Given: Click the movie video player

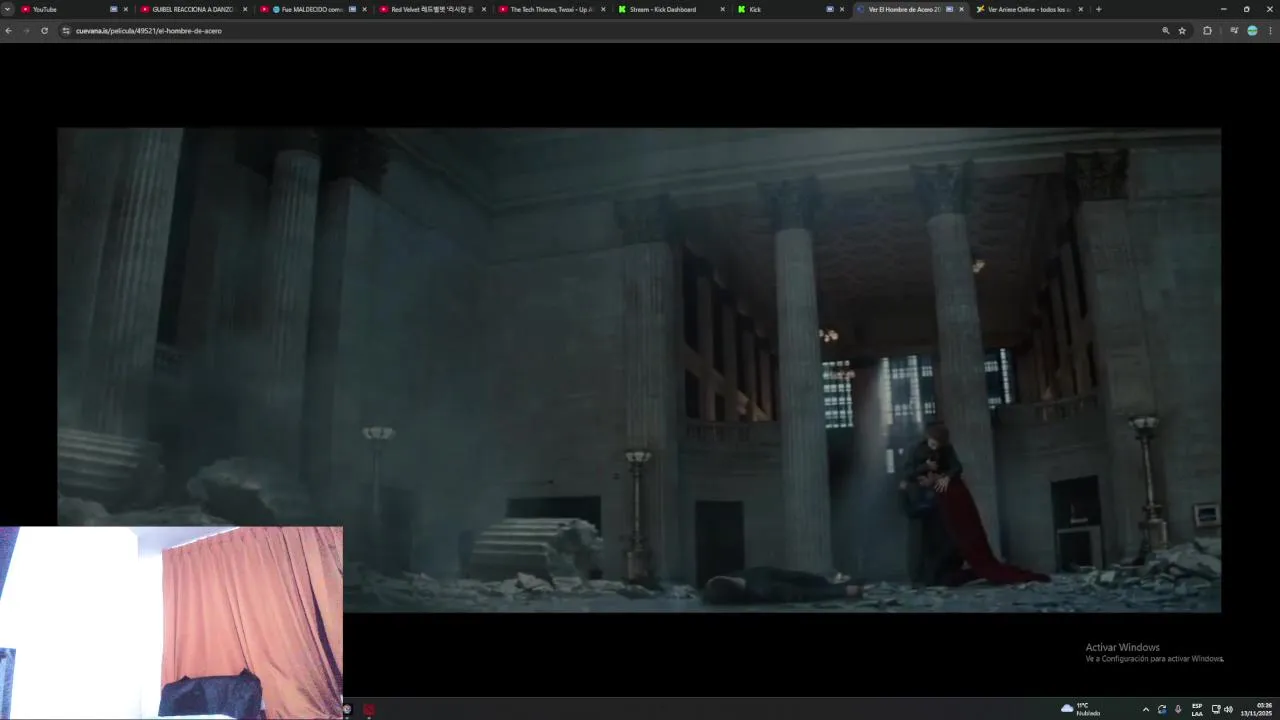Looking at the screenshot, I should 639,370.
